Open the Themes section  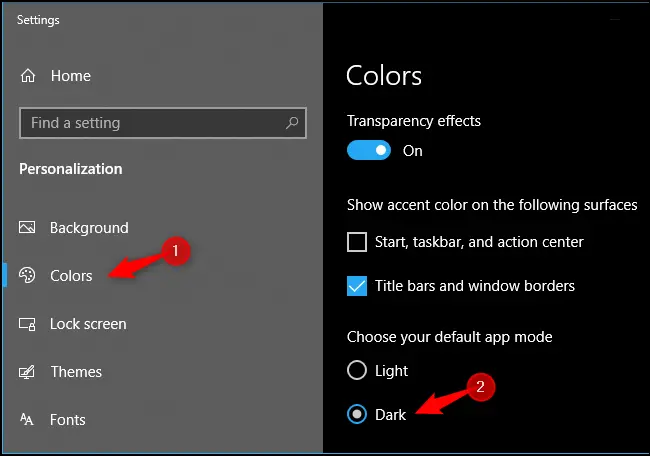coord(76,372)
